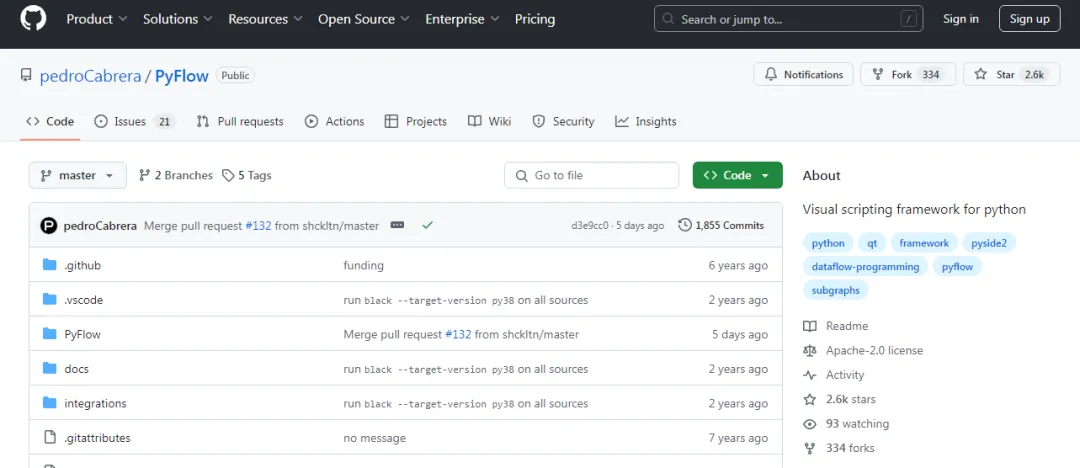
Task: Open the Resources dropdown menu
Action: click(x=266, y=19)
